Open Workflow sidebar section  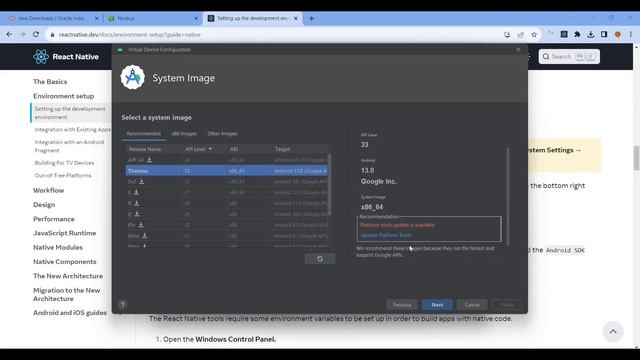coord(49,190)
